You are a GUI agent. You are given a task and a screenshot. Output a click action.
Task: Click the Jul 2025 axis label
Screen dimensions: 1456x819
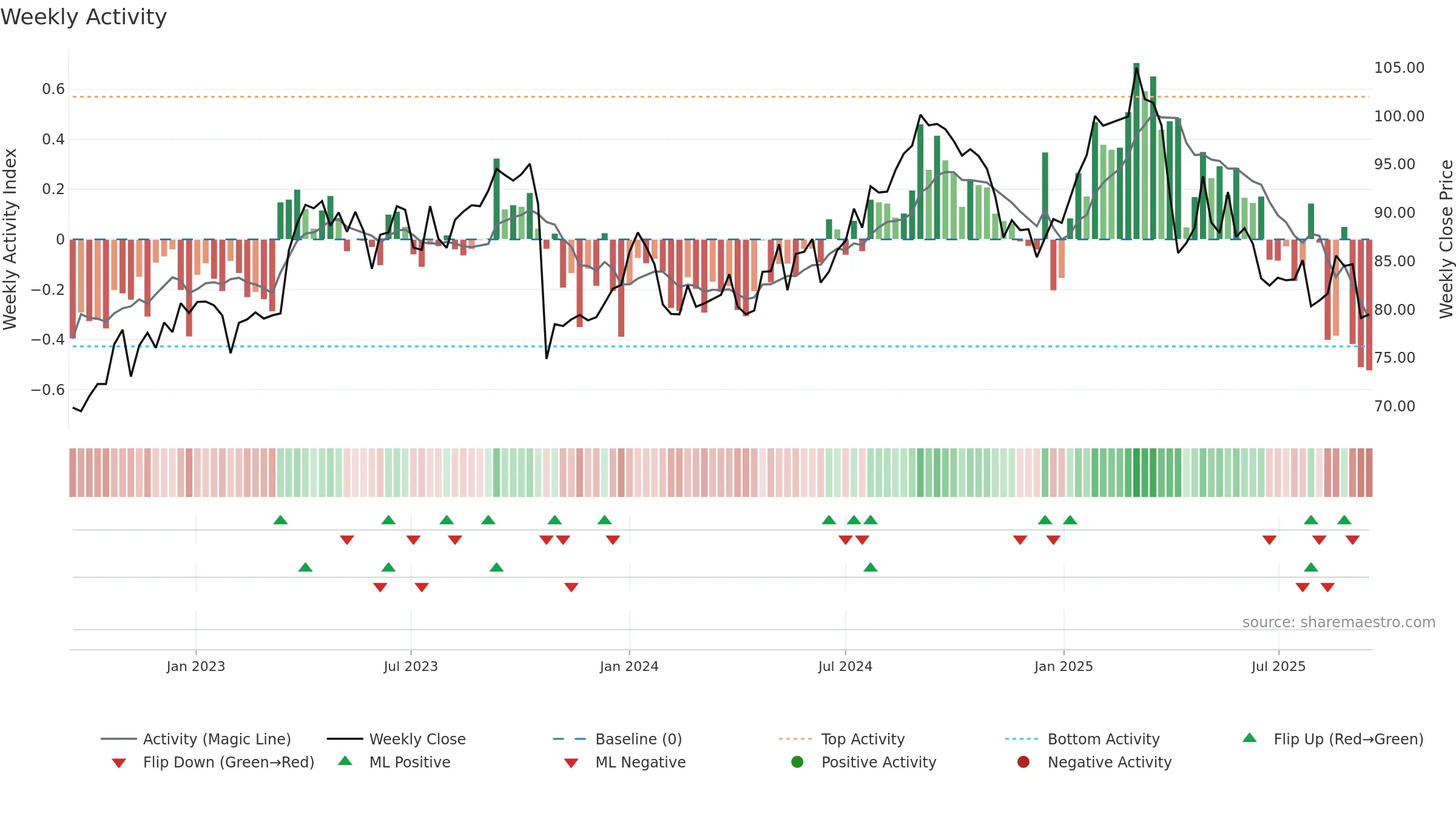point(1278,666)
